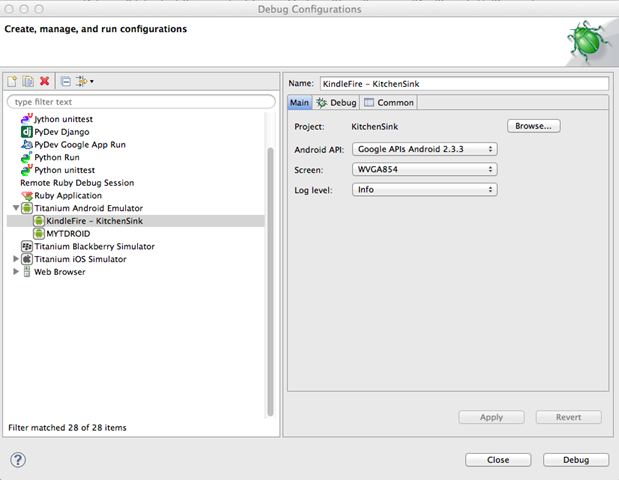The width and height of the screenshot is (619, 480).
Task: Open the Log level dropdown
Action: tap(425, 189)
